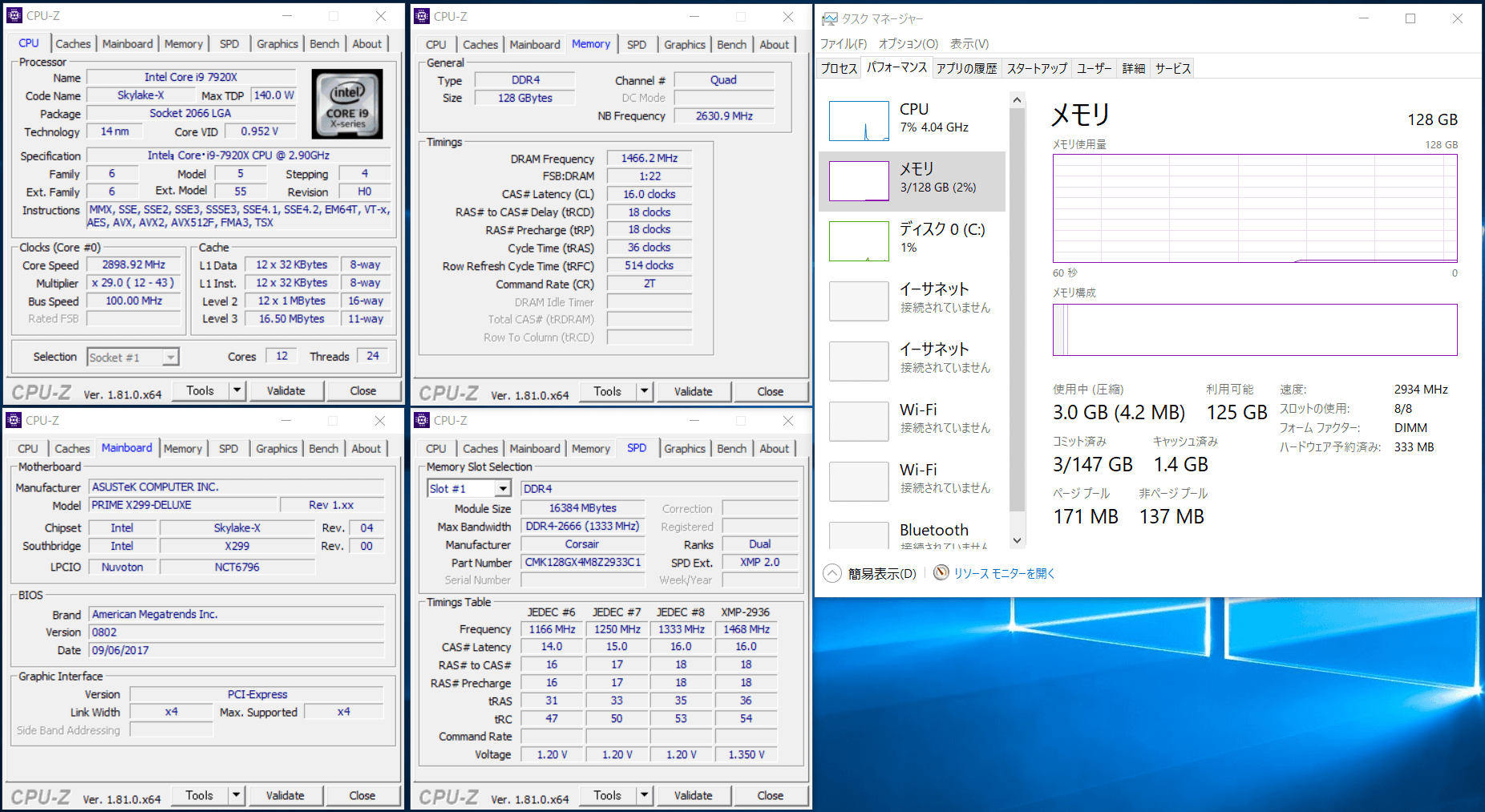This screenshot has width=1485, height=812.
Task: Click the memory composition bar in Task Manager
Action: pyautogui.click(x=1255, y=329)
